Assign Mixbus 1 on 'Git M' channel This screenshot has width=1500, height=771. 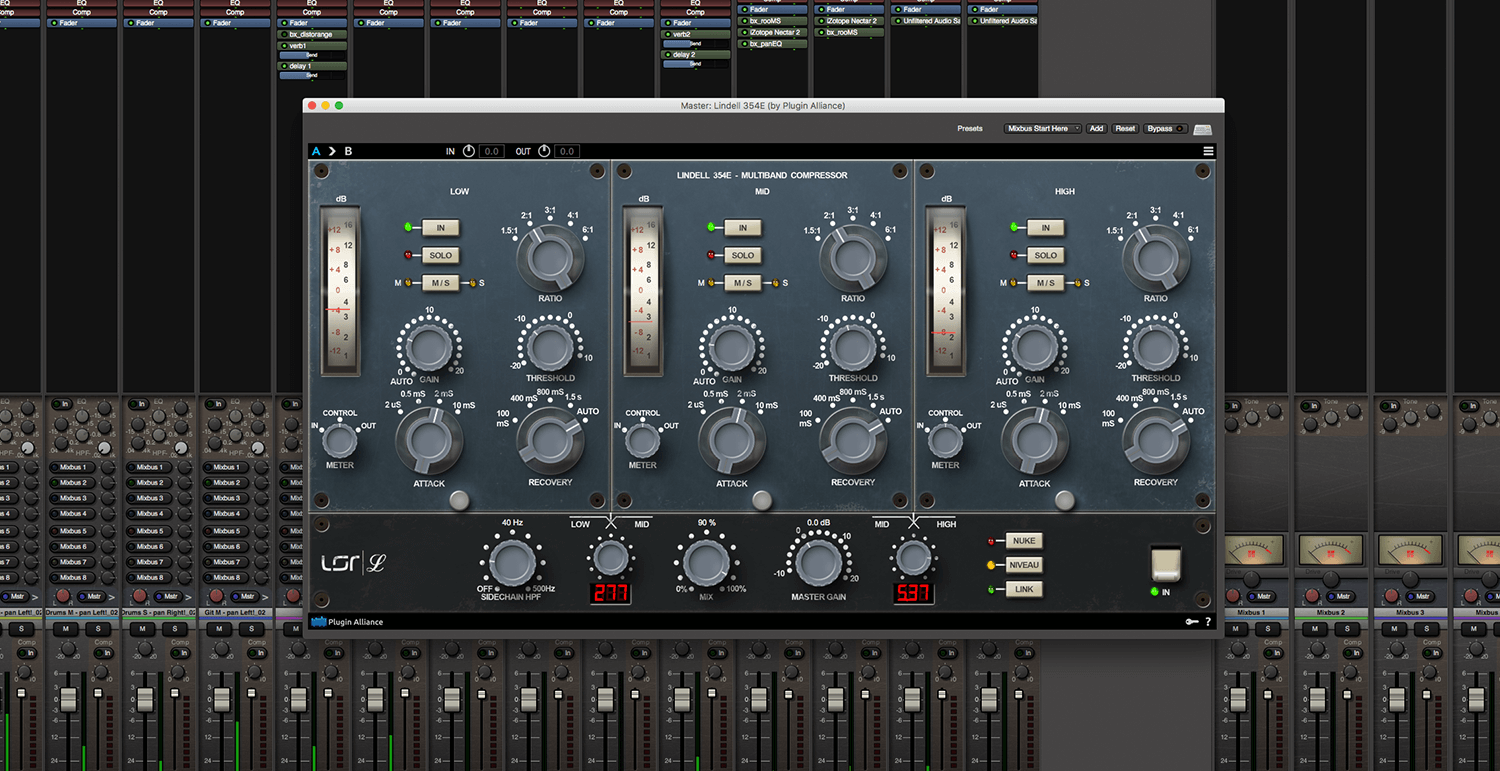tap(225, 467)
